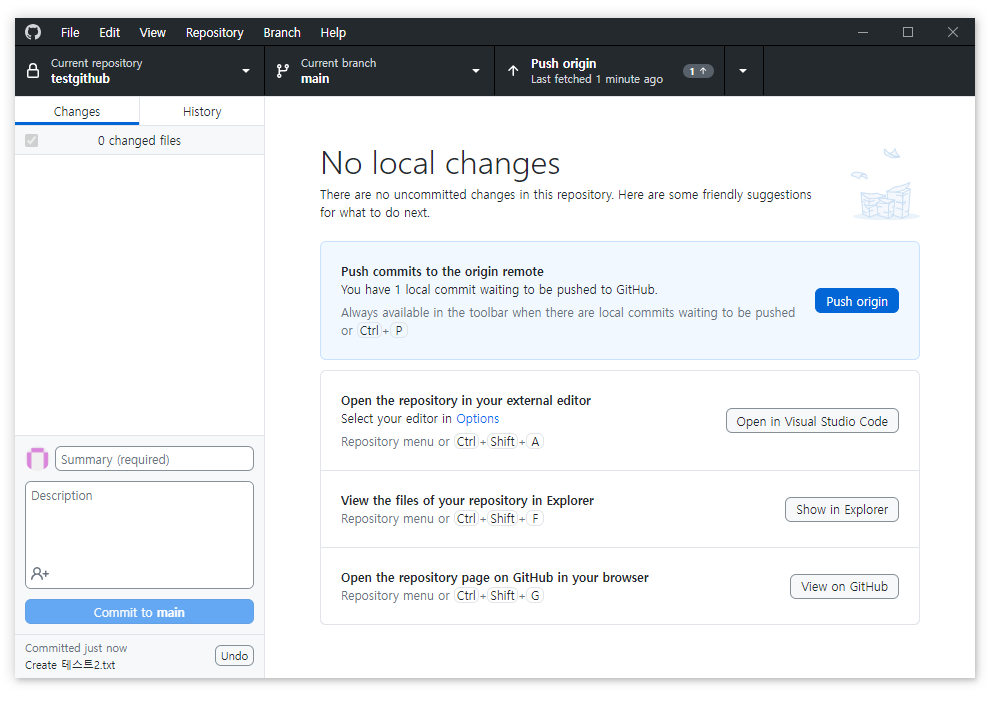Click 'Create 테스트2.txt' commit text
The height and width of the screenshot is (701, 1005).
click(x=71, y=665)
